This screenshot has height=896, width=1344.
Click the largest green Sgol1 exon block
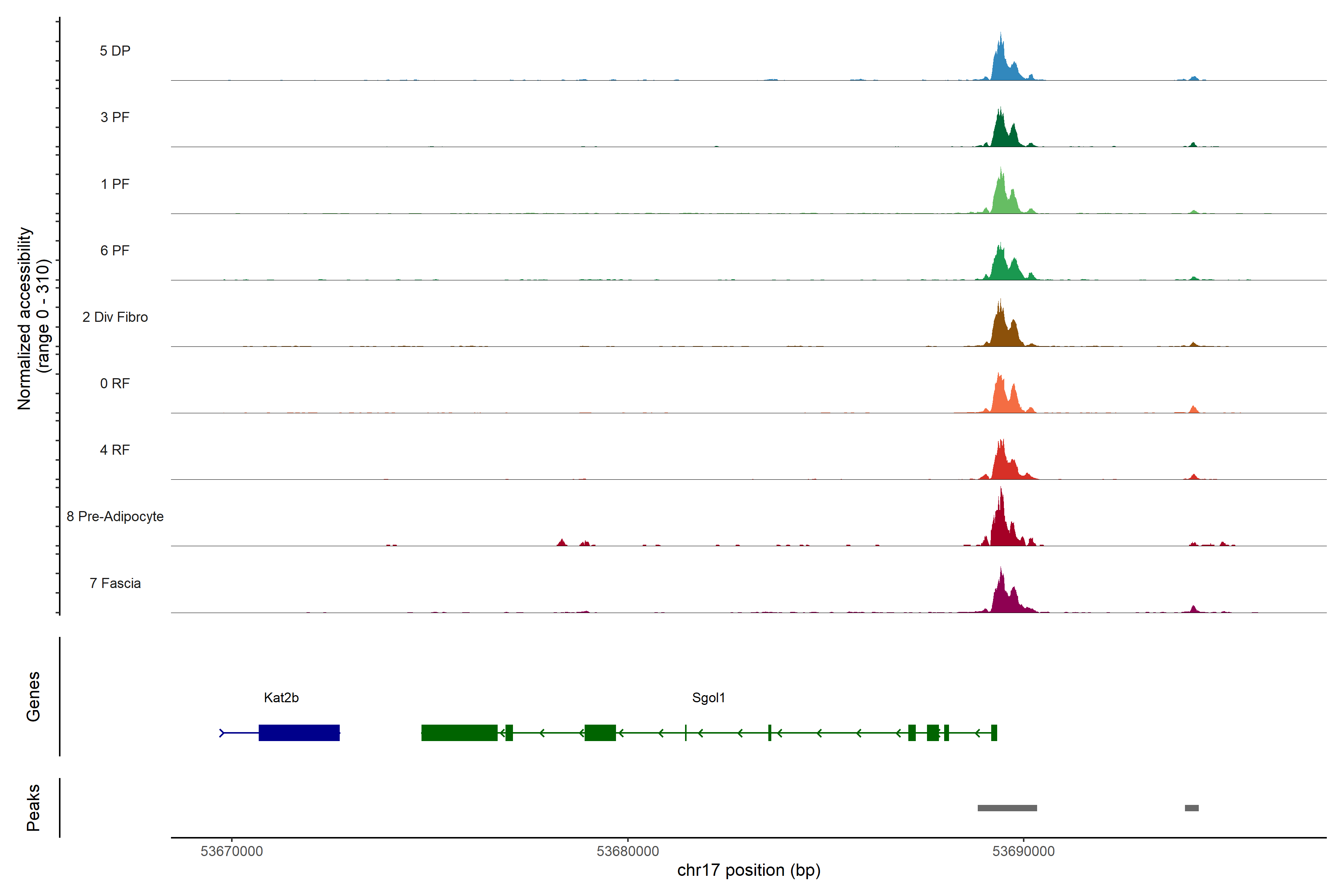[459, 732]
